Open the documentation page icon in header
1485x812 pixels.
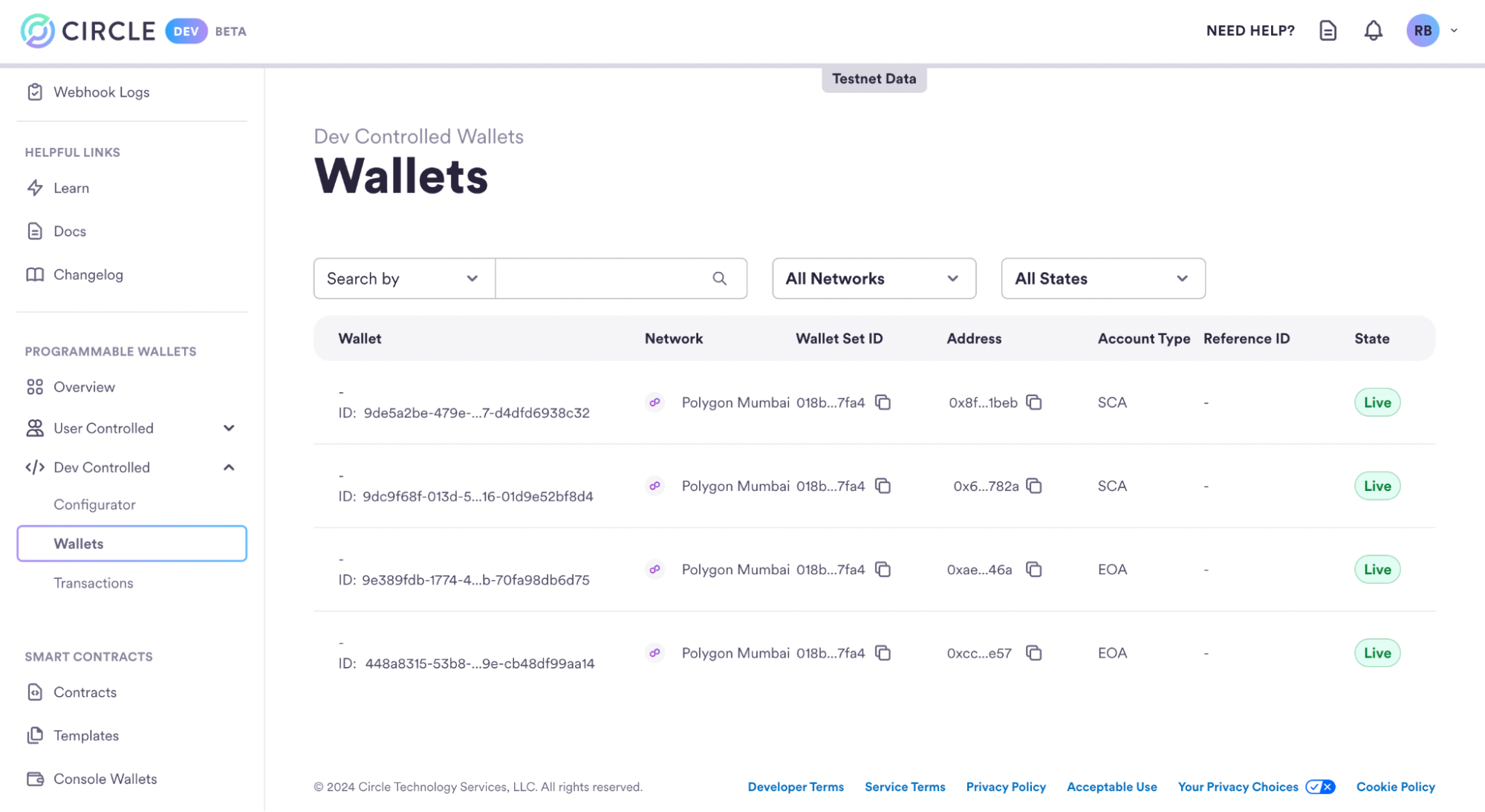pos(1328,30)
